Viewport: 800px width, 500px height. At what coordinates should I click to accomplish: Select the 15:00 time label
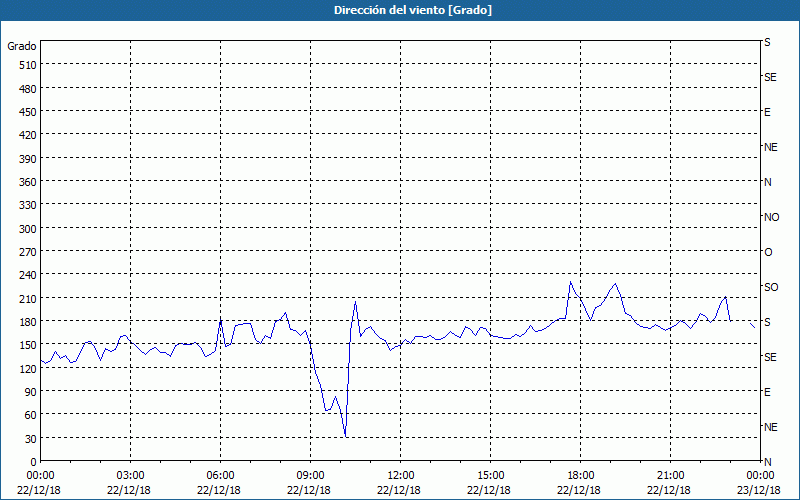click(x=490, y=476)
